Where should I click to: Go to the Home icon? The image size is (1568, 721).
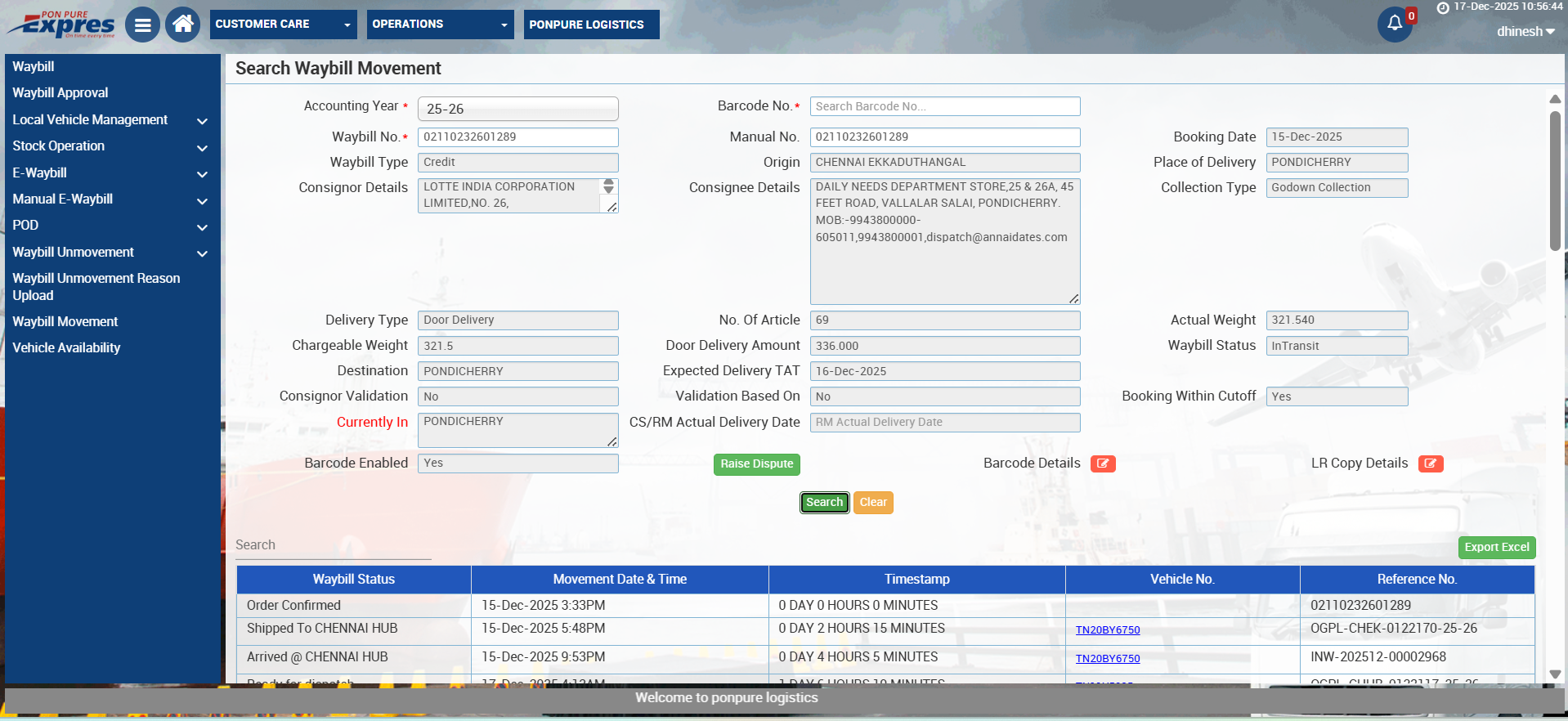click(x=182, y=25)
